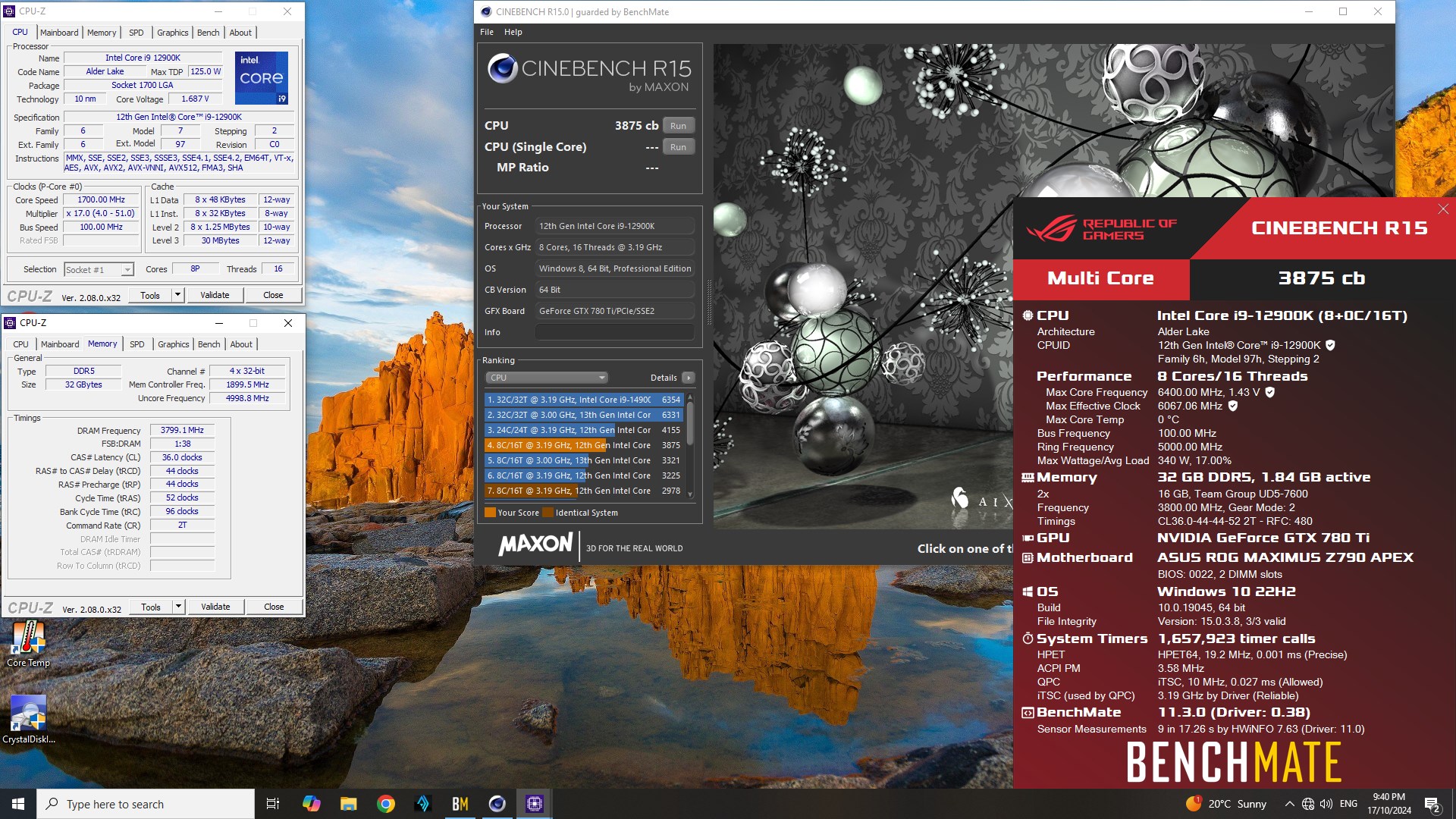Click the Cinebench R15 logo icon
This screenshot has width=1456, height=819.
502,68
